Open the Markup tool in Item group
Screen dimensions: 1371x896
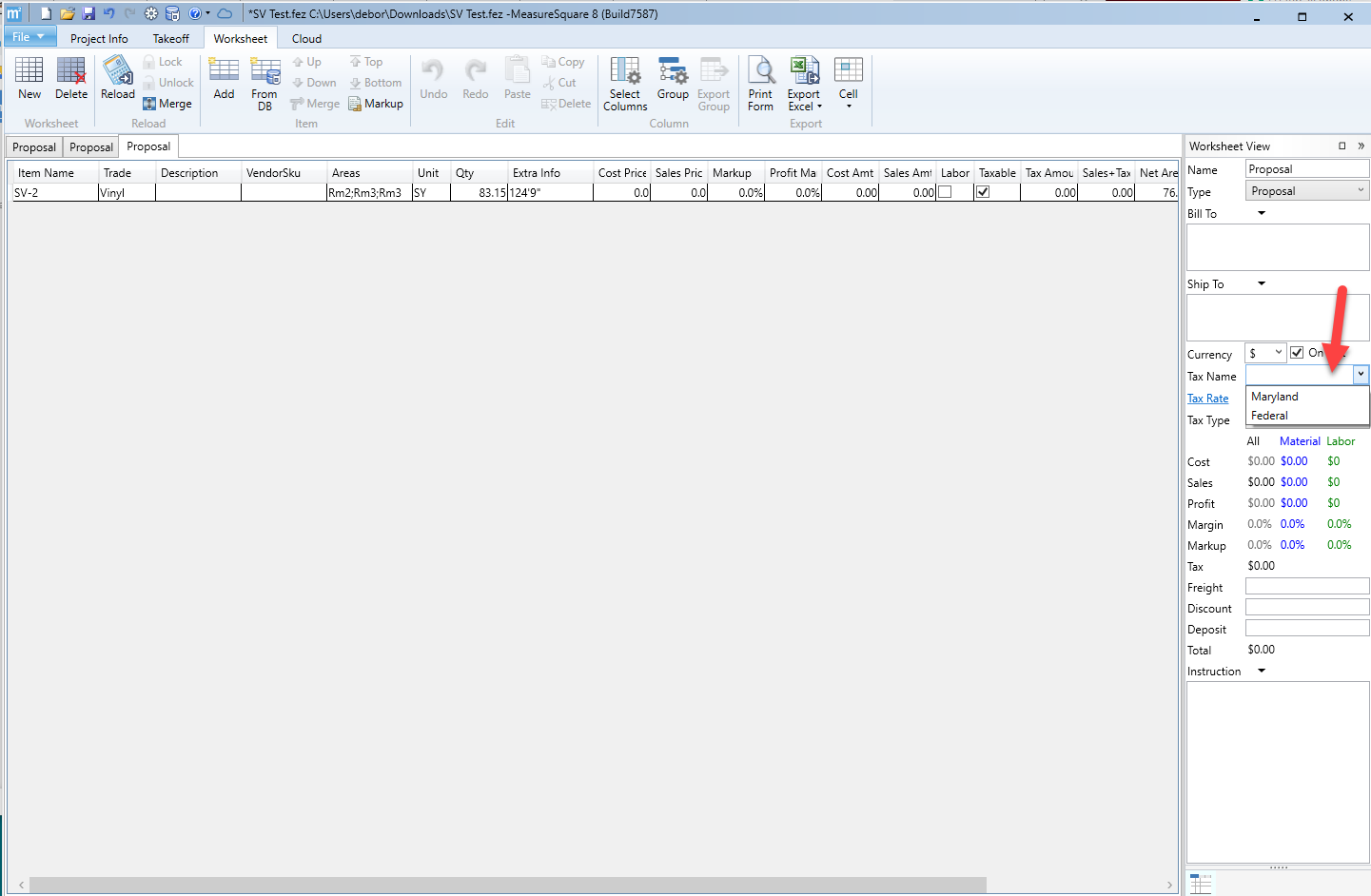pyautogui.click(x=376, y=104)
